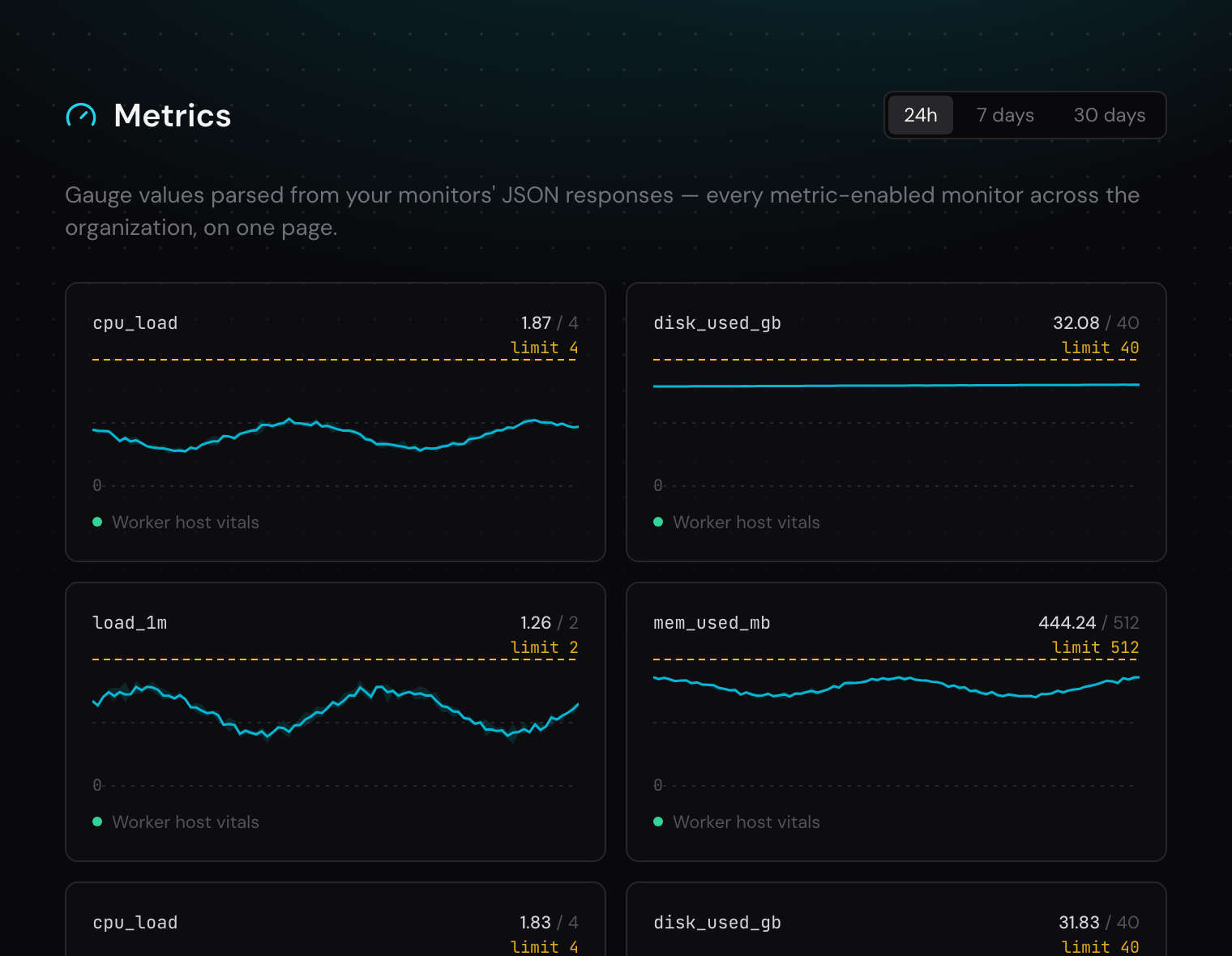Viewport: 1232px width, 956px height.
Task: Click the 'limit 512' label
Action: (1096, 647)
